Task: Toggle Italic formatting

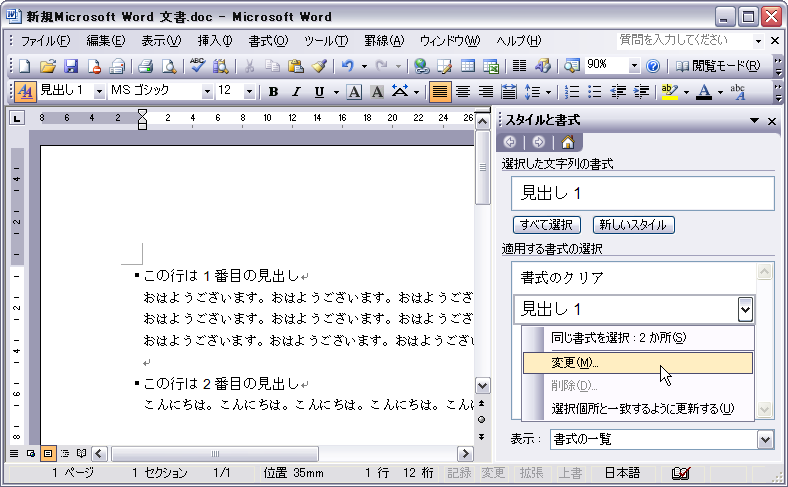Action: pyautogui.click(x=296, y=91)
